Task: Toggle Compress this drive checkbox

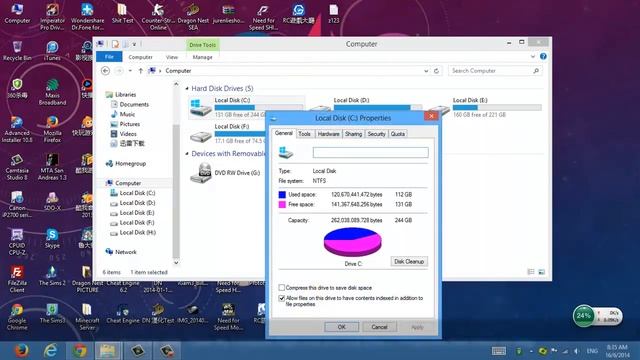Action: tap(282, 288)
